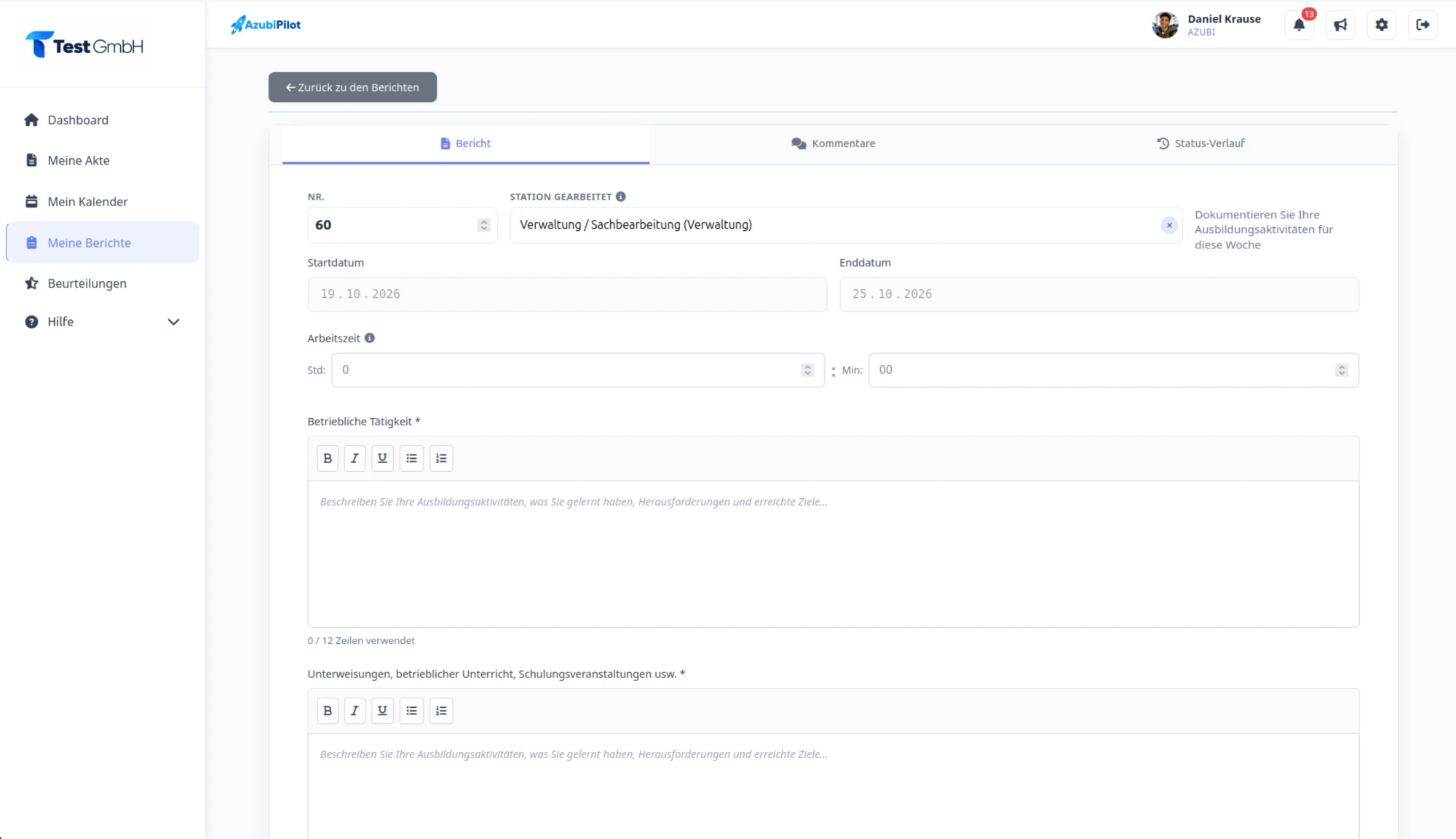Toggle italic in Unterweisungen editor
Viewport: 1456px width, 839px height.
tap(355, 711)
